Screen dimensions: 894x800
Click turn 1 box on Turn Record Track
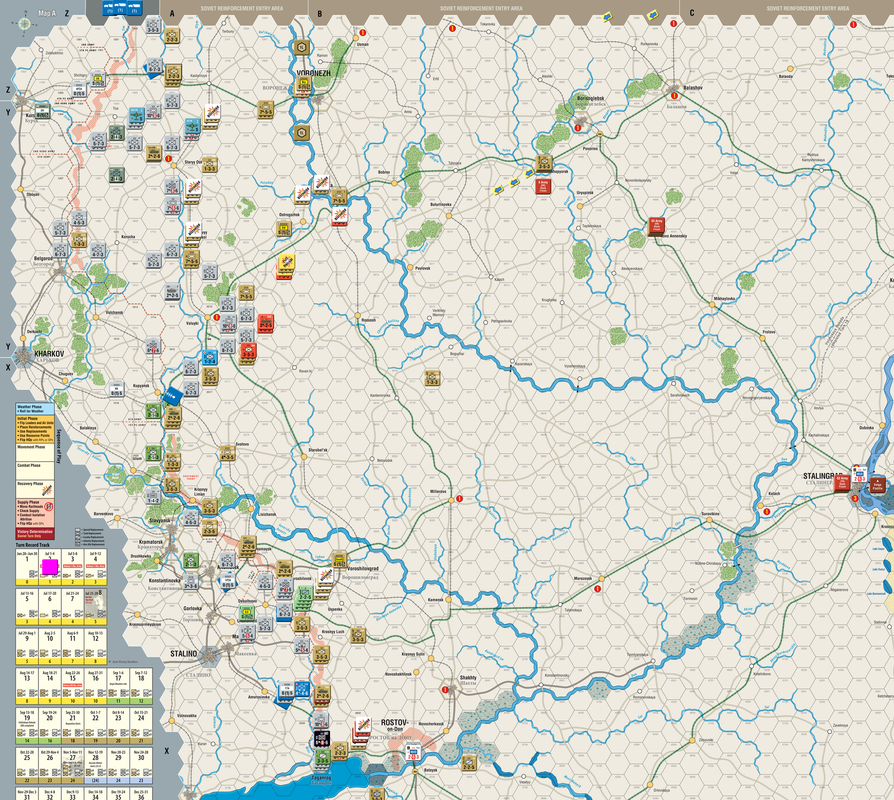point(27,567)
